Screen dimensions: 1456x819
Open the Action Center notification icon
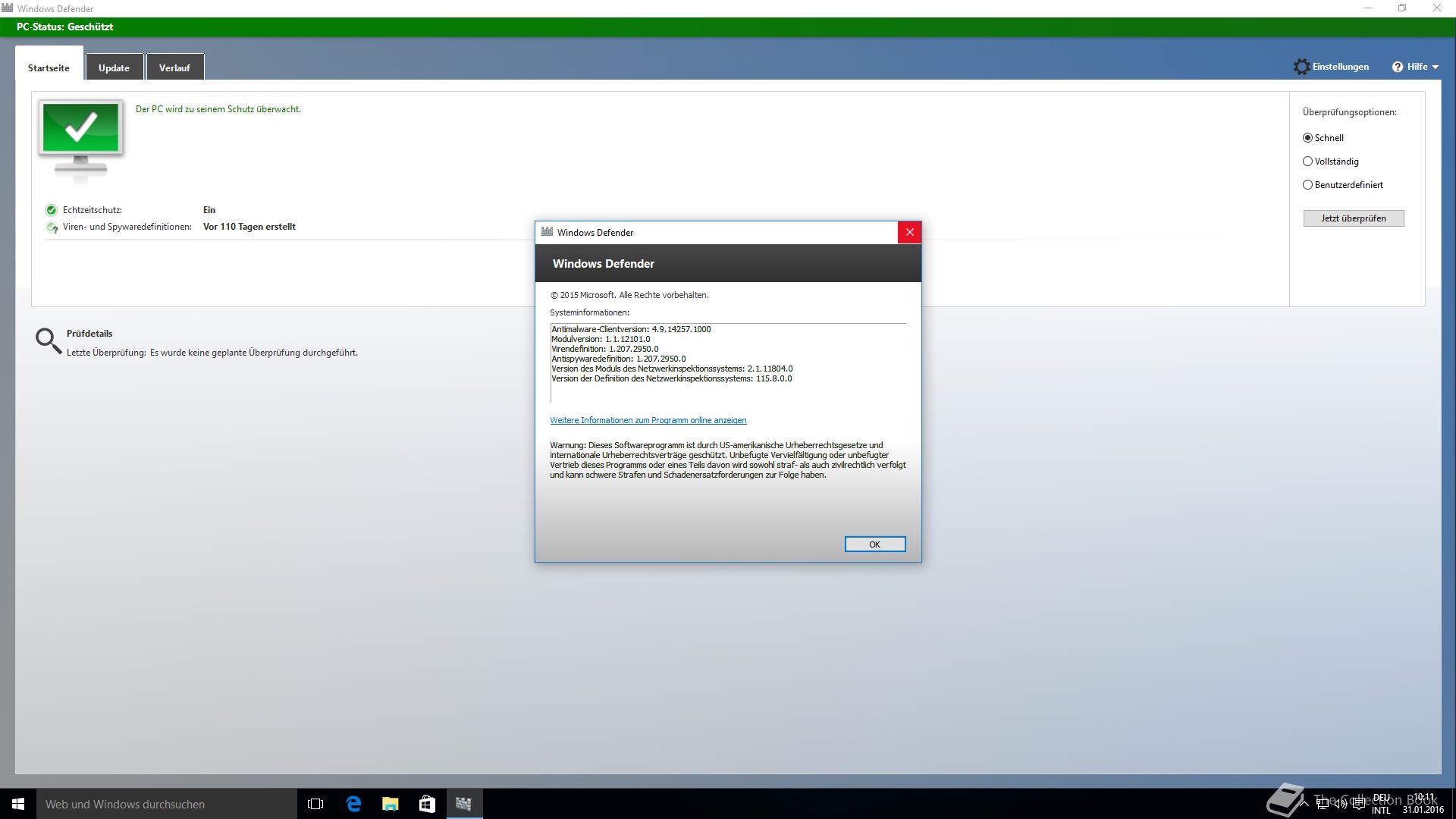pyautogui.click(x=1358, y=804)
